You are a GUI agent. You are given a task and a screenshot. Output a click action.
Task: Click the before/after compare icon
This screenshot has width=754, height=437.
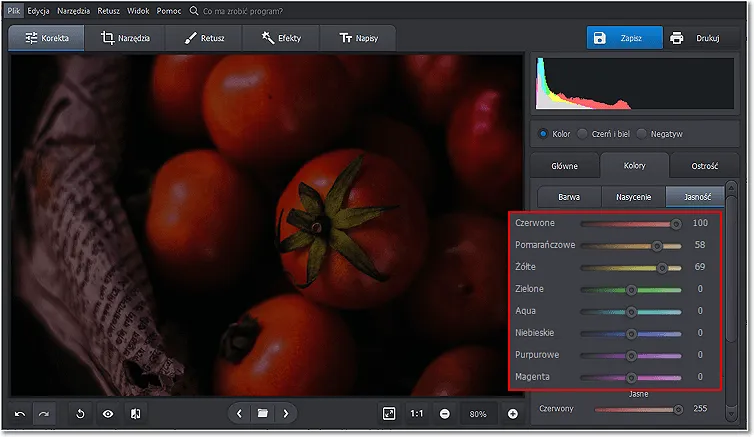pos(135,413)
